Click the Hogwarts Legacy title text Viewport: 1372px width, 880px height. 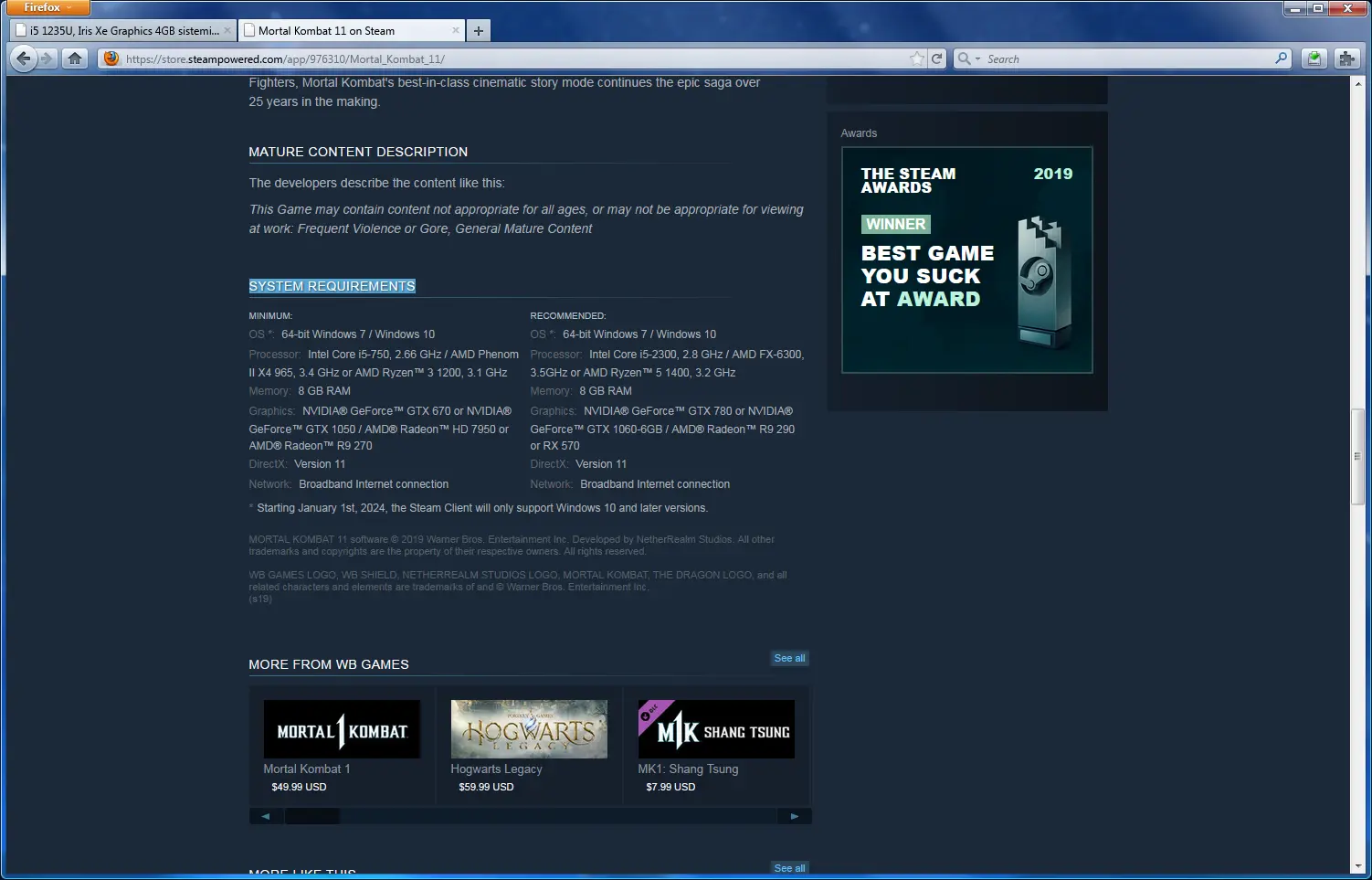496,769
